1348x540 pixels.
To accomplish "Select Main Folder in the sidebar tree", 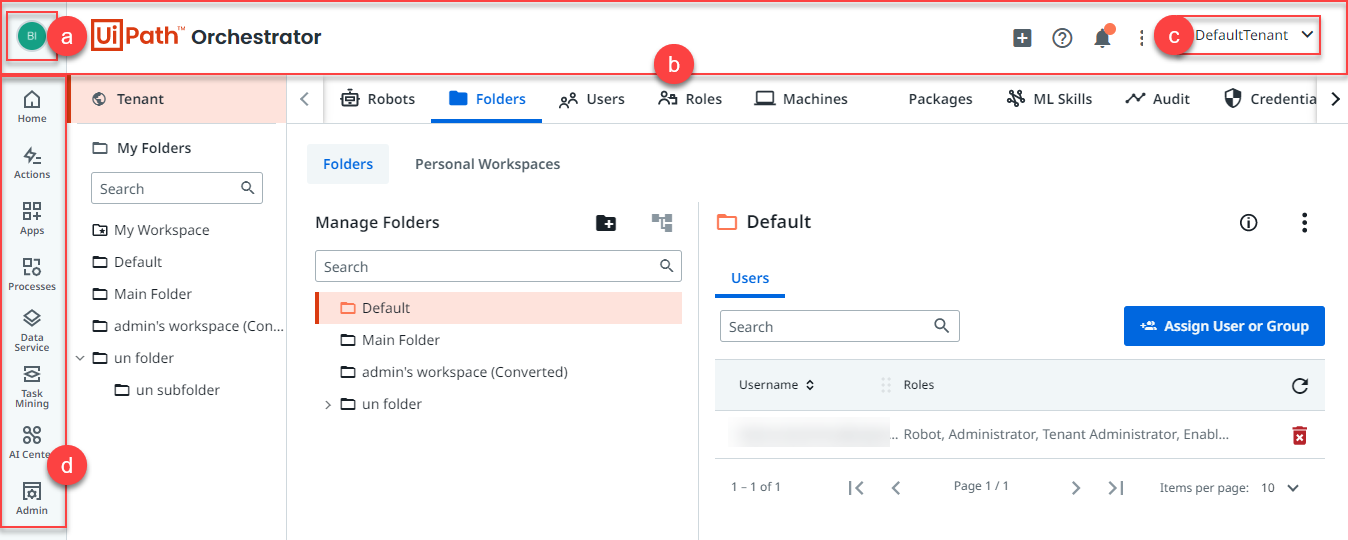I will [x=142, y=294].
